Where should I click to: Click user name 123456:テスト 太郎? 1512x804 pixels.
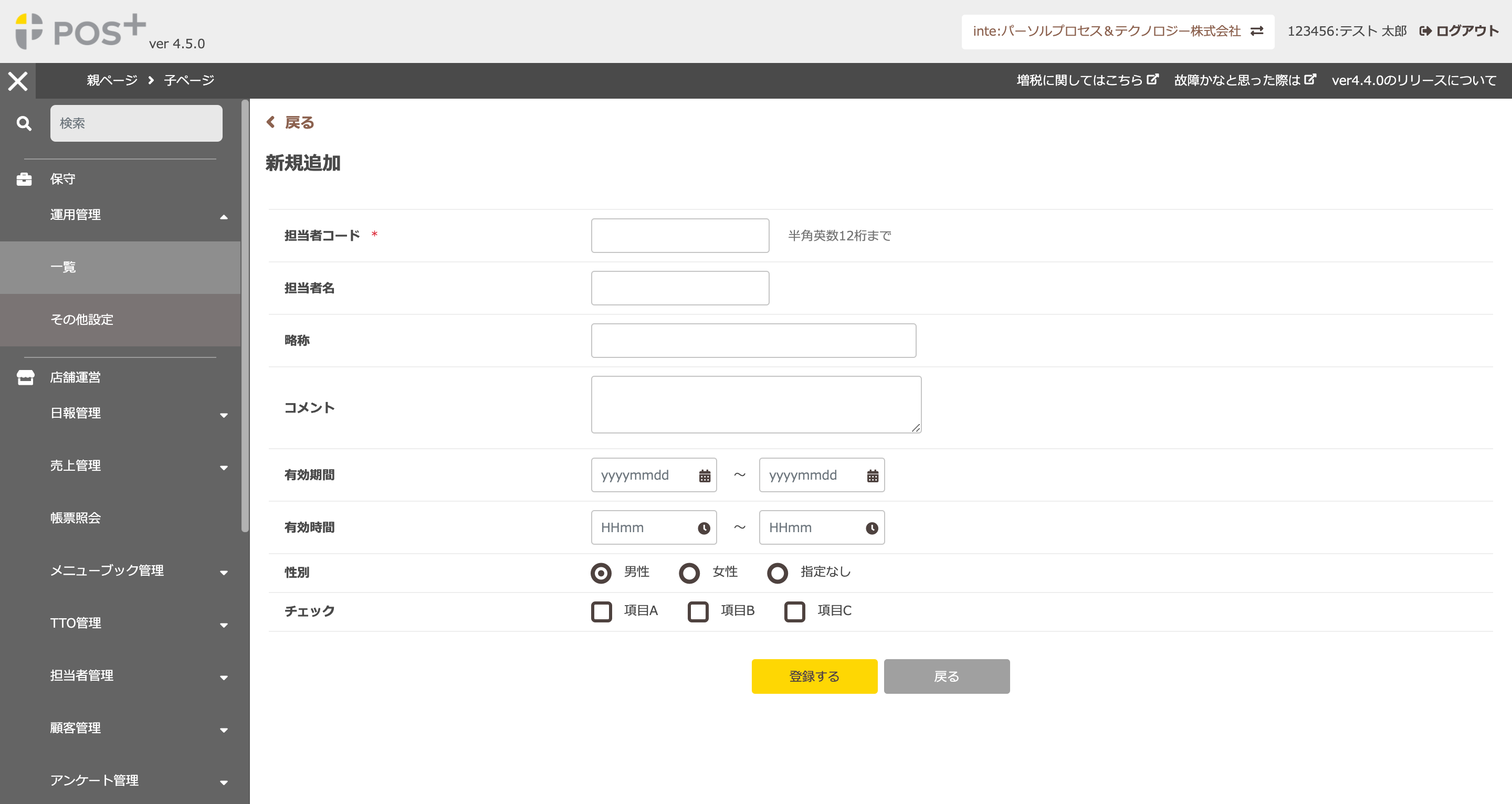(x=1347, y=31)
